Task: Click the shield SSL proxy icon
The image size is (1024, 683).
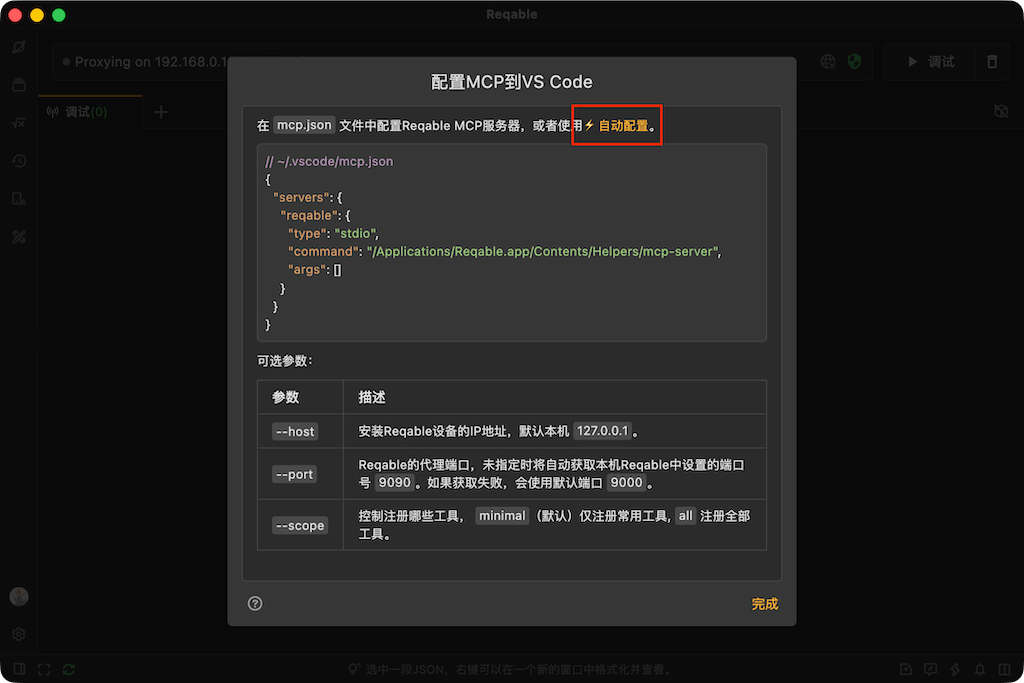Action: click(854, 61)
